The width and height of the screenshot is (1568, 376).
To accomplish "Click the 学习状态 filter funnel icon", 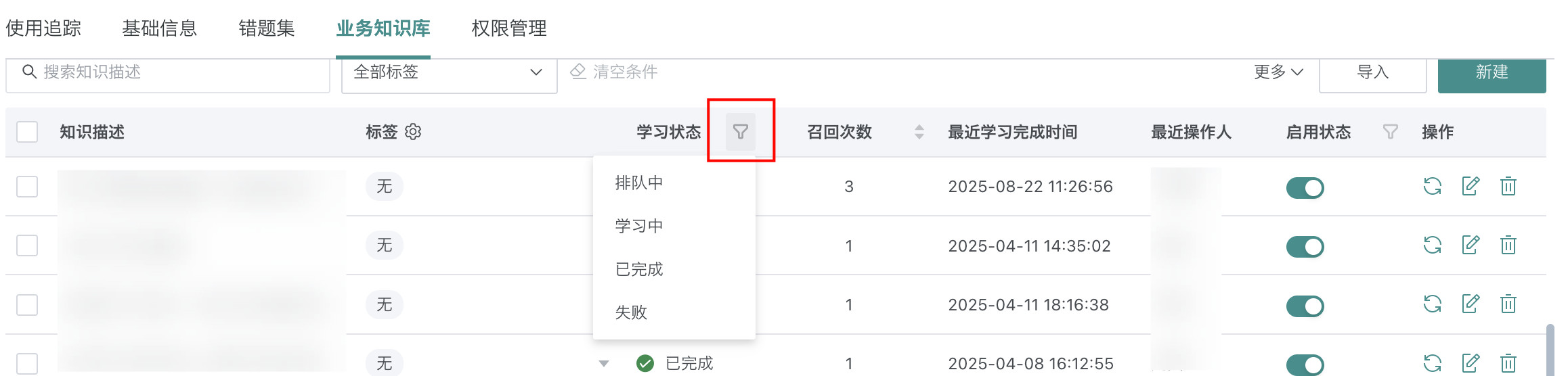I will 741,132.
